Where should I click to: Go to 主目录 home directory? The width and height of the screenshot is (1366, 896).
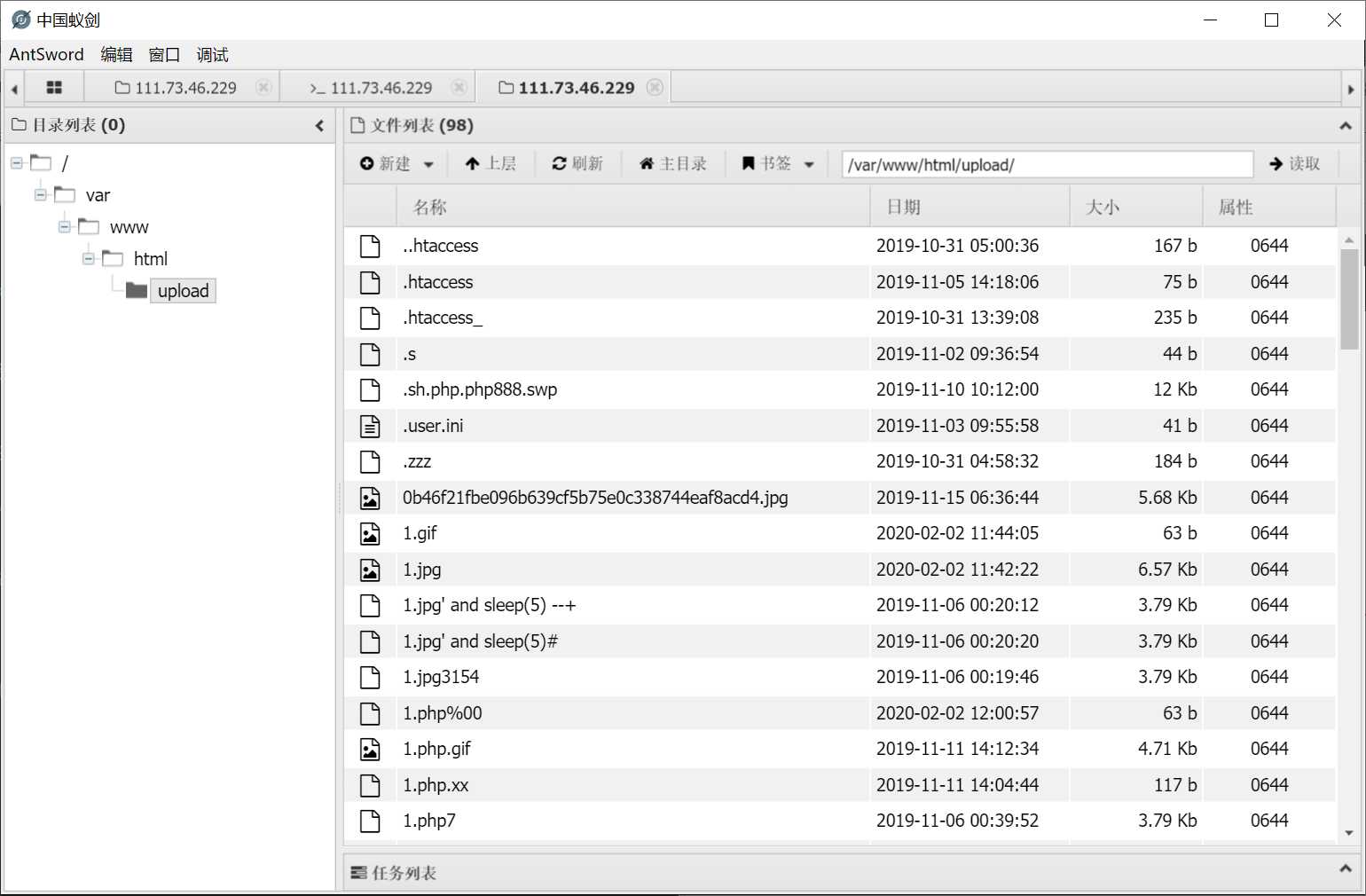pos(672,164)
